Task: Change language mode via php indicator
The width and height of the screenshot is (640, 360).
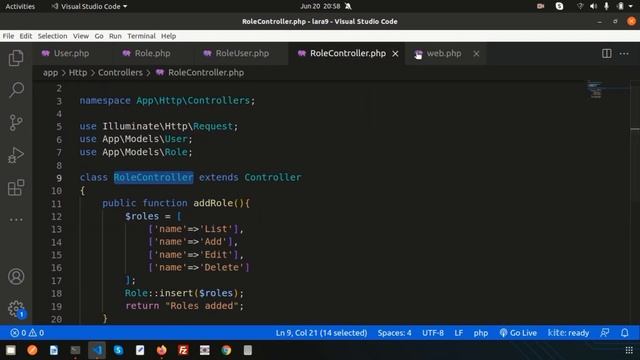Action: pos(480,333)
